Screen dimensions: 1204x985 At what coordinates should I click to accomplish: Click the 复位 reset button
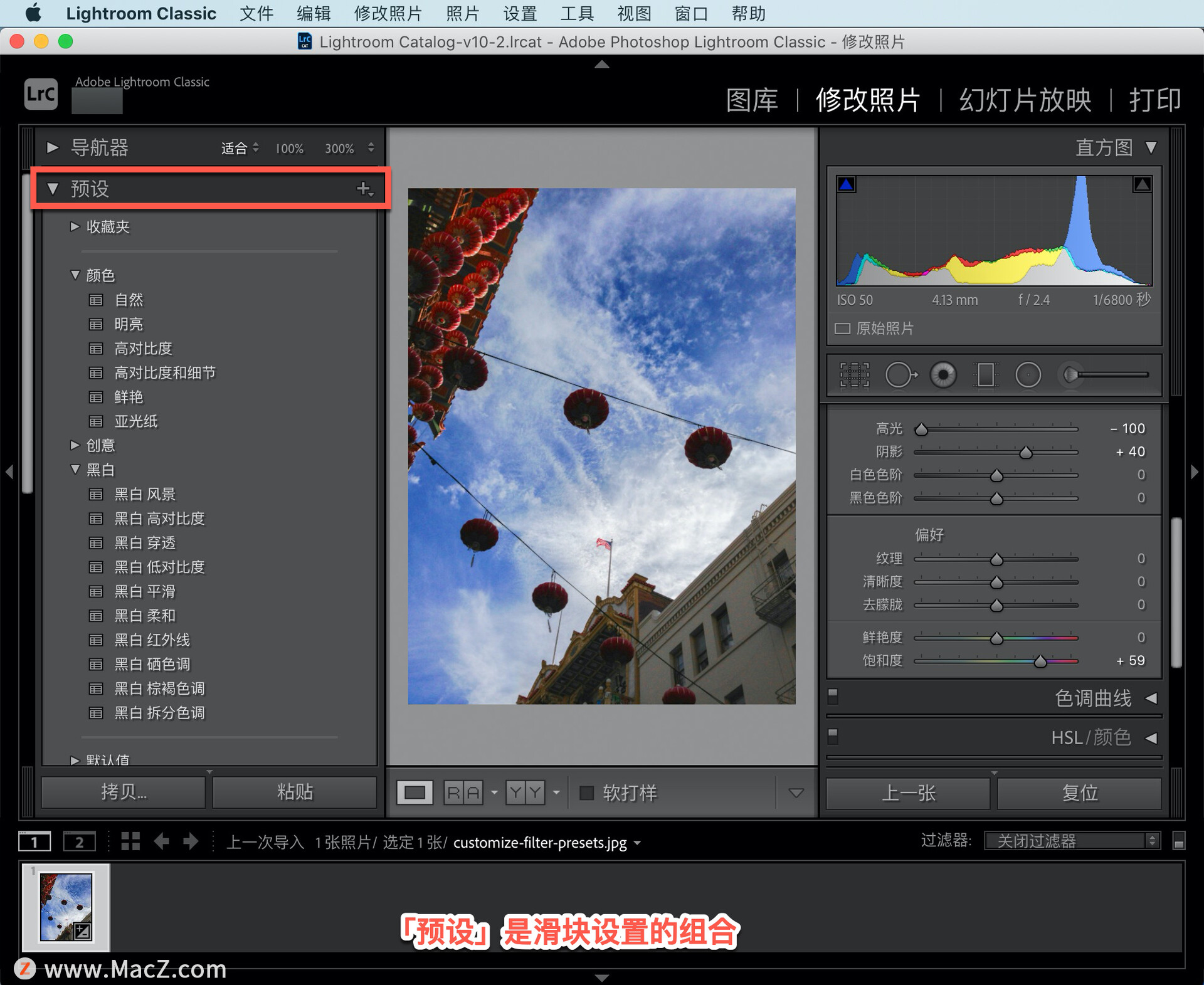tap(1079, 793)
